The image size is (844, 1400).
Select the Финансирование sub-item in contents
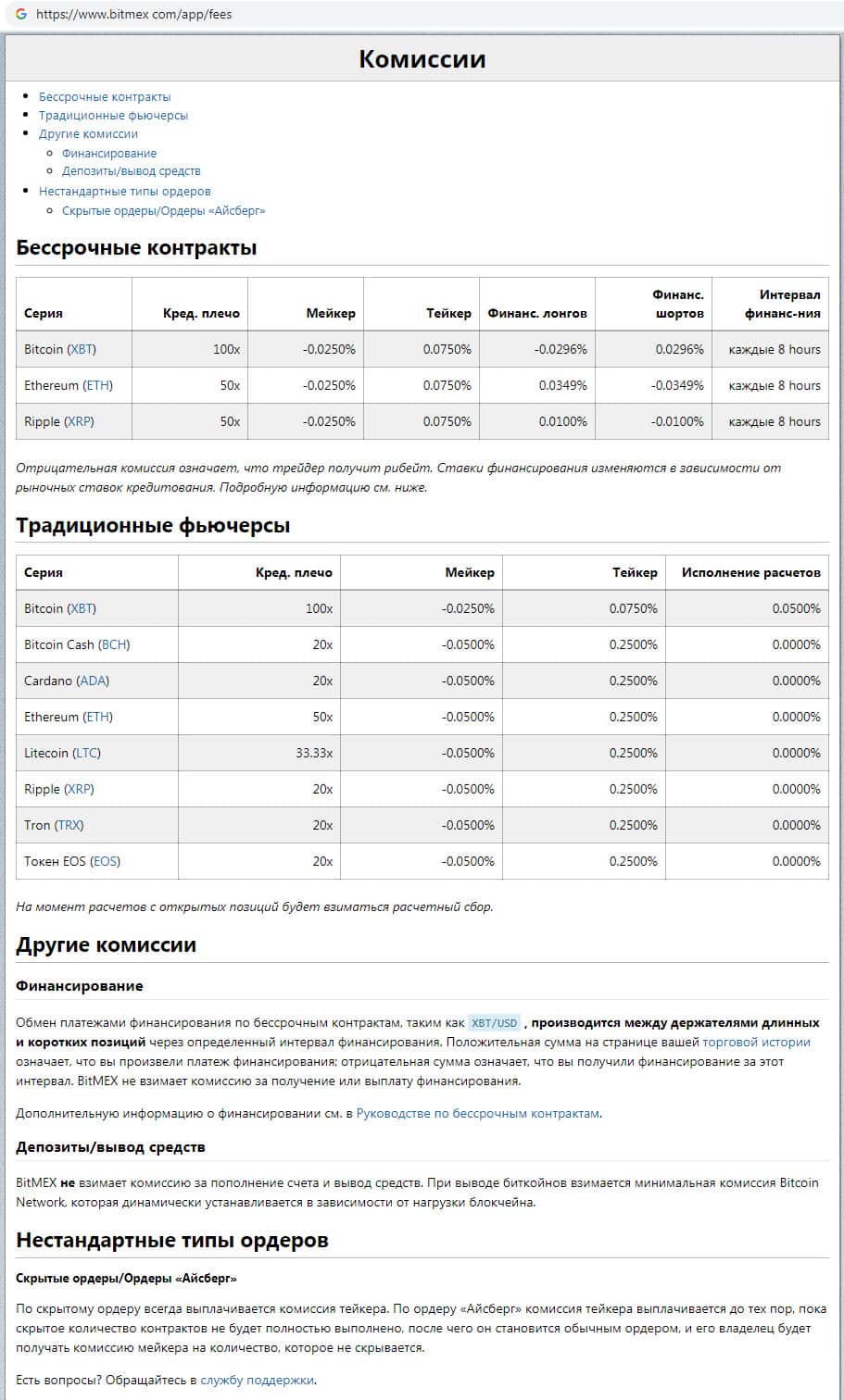(x=109, y=154)
